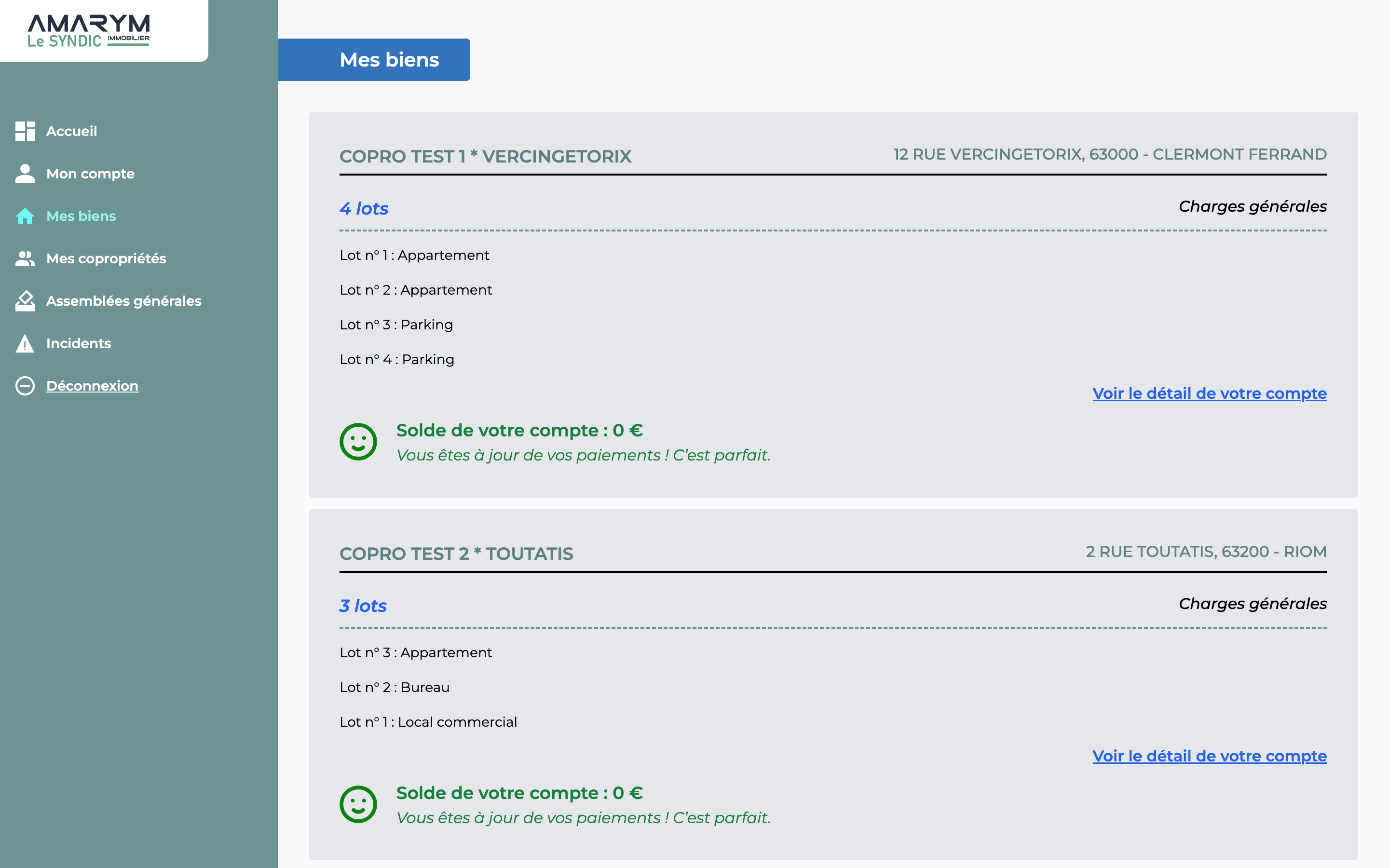Select the Accueil dashboard icon

pos(25,131)
